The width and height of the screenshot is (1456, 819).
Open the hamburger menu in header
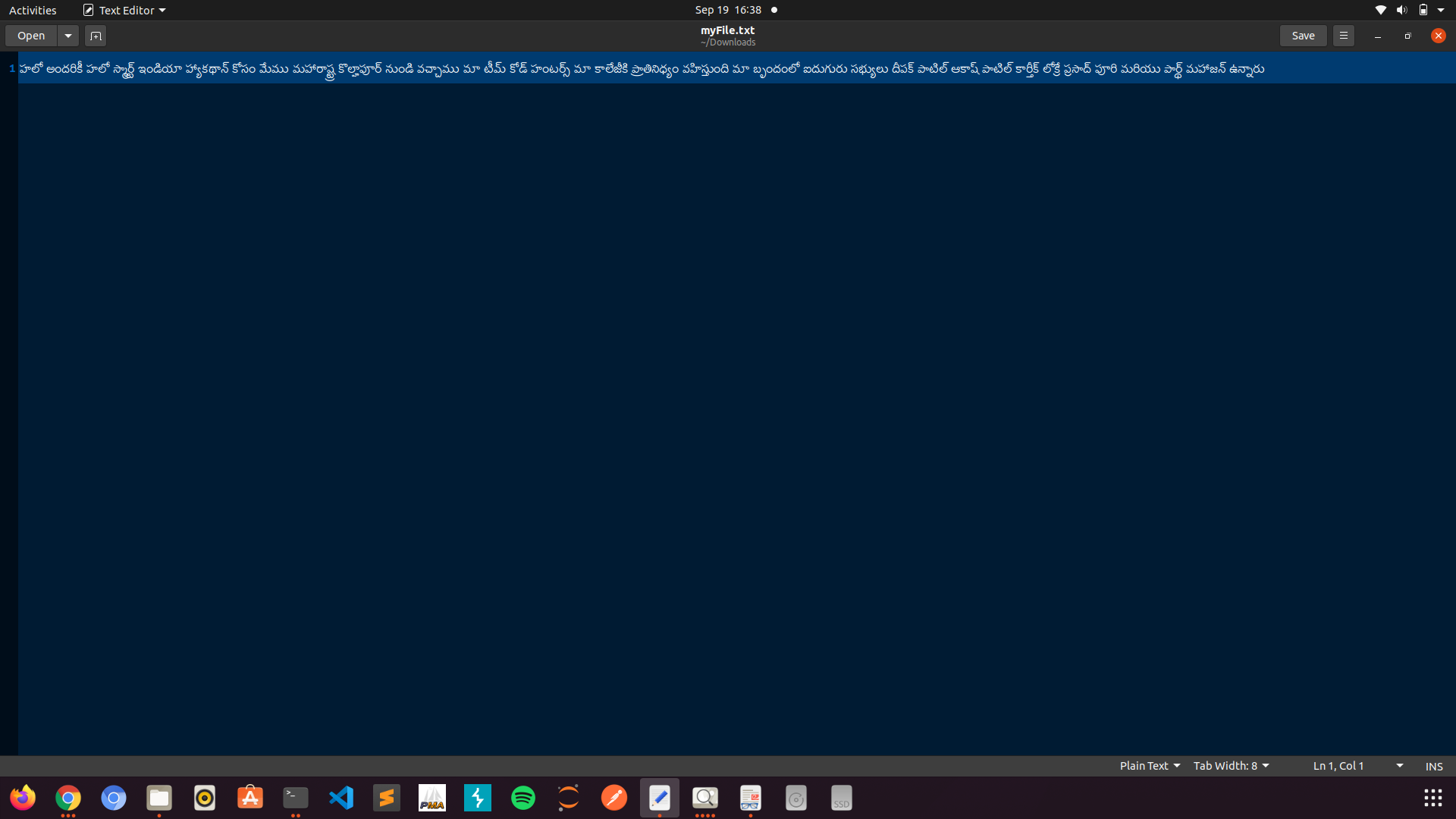tap(1344, 36)
